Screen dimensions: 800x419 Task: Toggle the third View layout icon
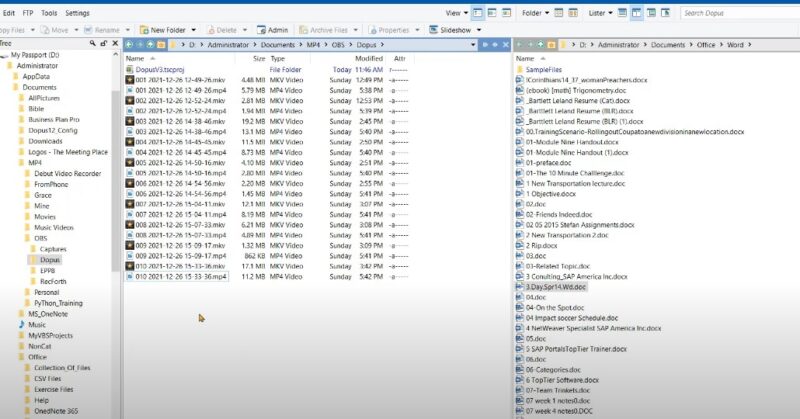(x=508, y=13)
